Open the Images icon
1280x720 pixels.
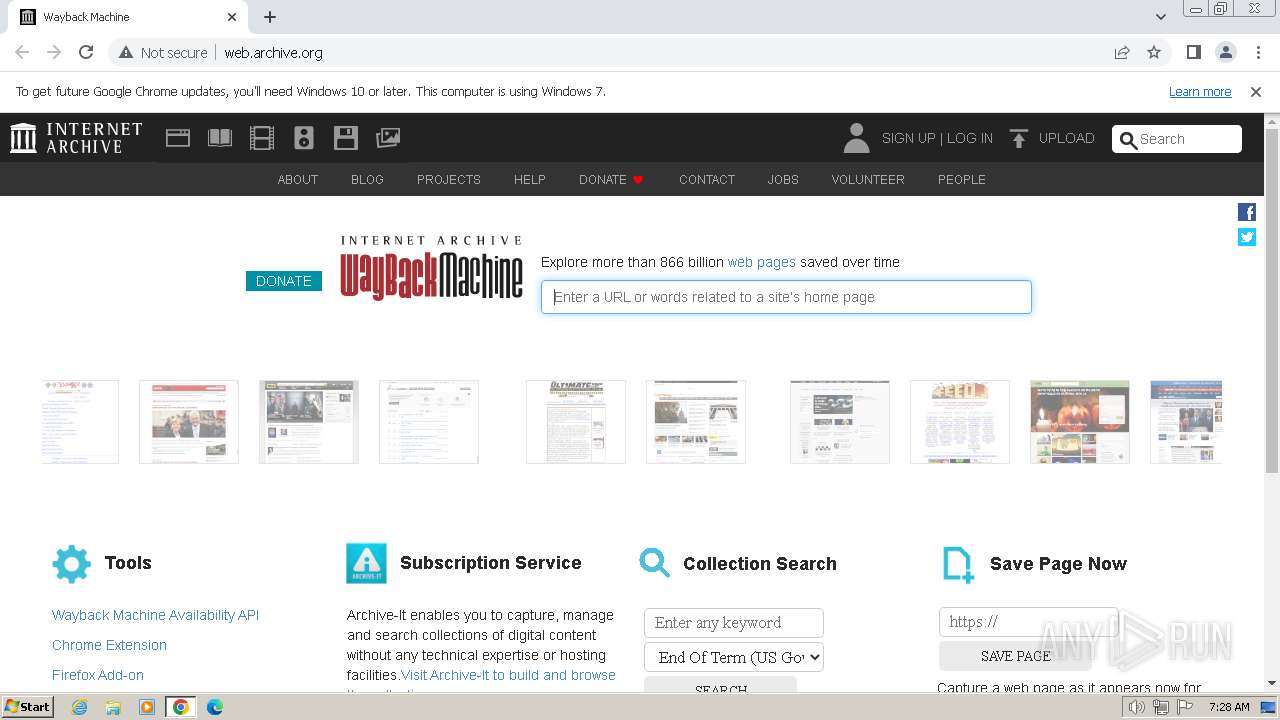[388, 138]
